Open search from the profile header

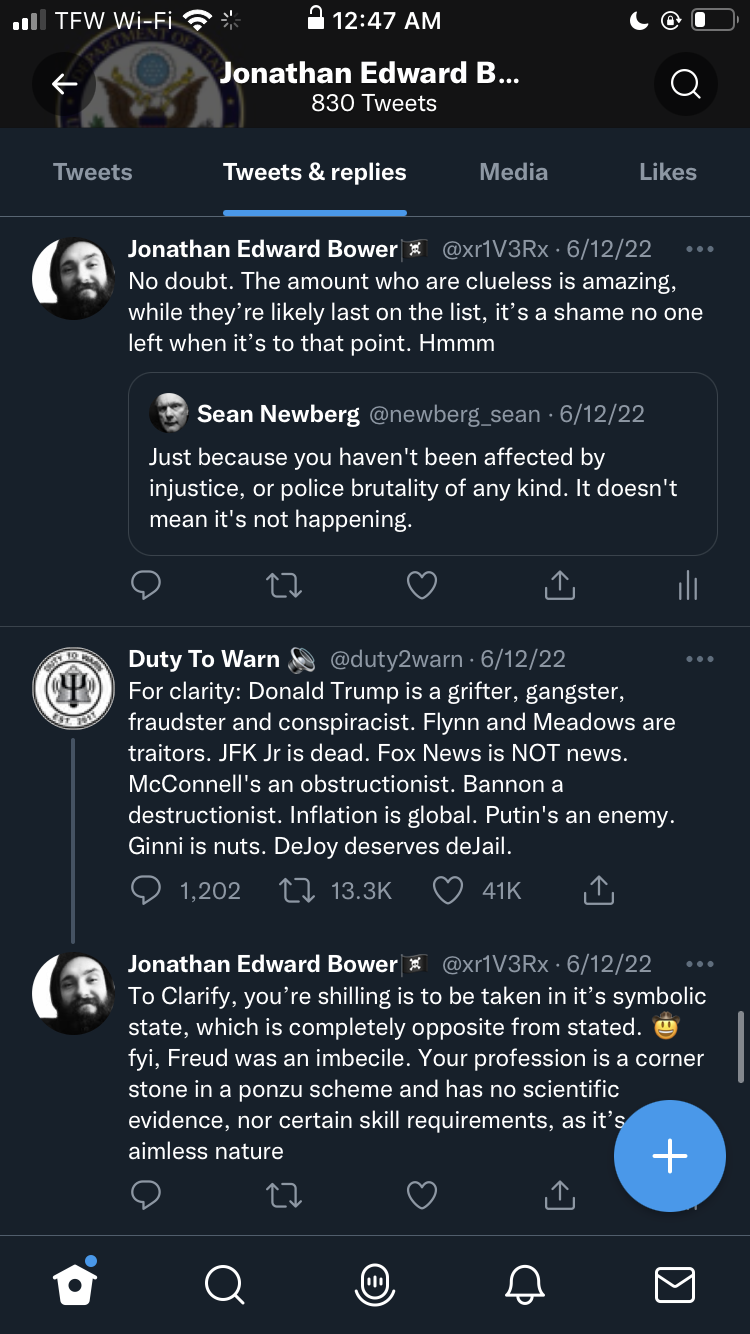click(685, 85)
